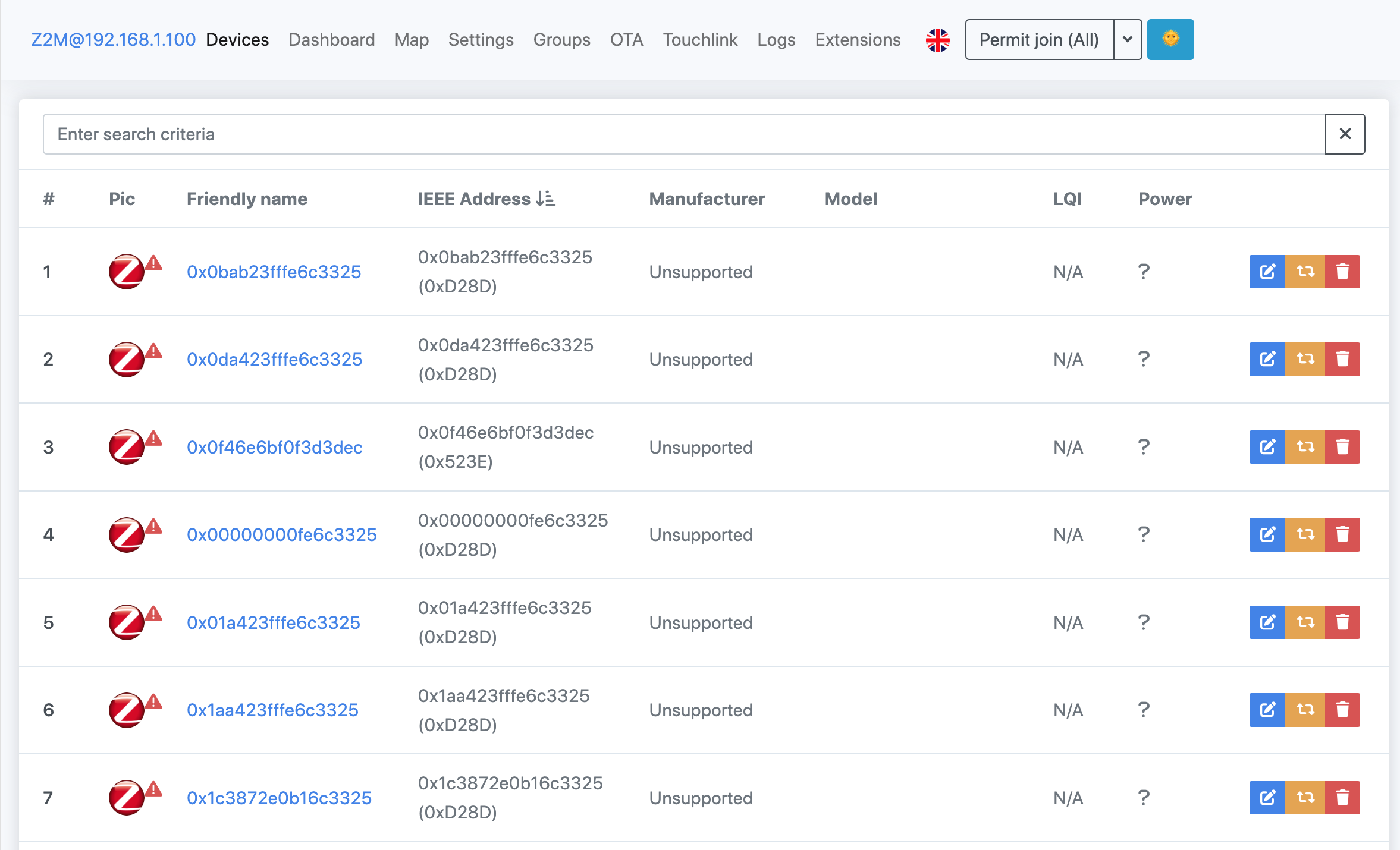Open edit settings for device 0x01a423fffe6c3325

tap(1267, 622)
